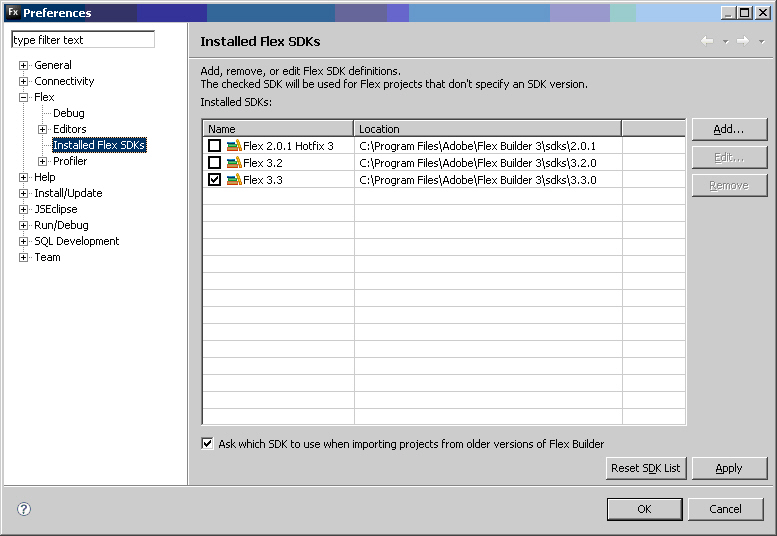Click the Edit... button
Image resolution: width=777 pixels, height=536 pixels.
(729, 158)
